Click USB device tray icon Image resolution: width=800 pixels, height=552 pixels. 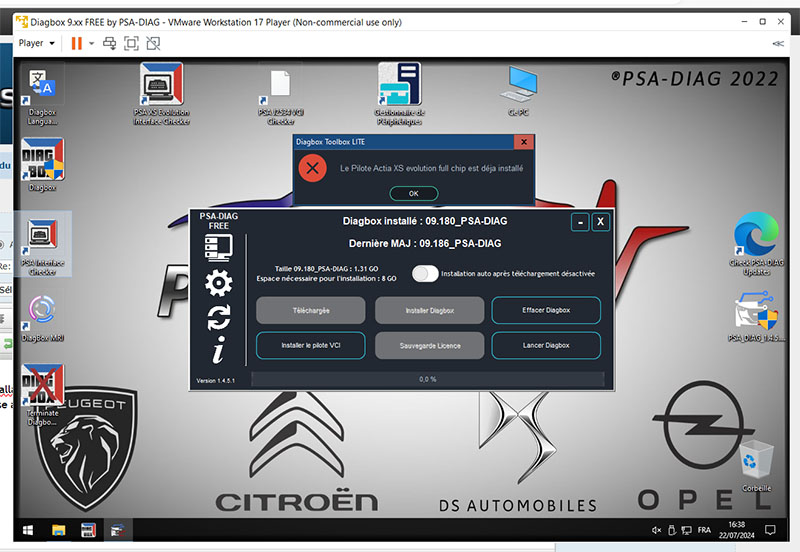672,530
